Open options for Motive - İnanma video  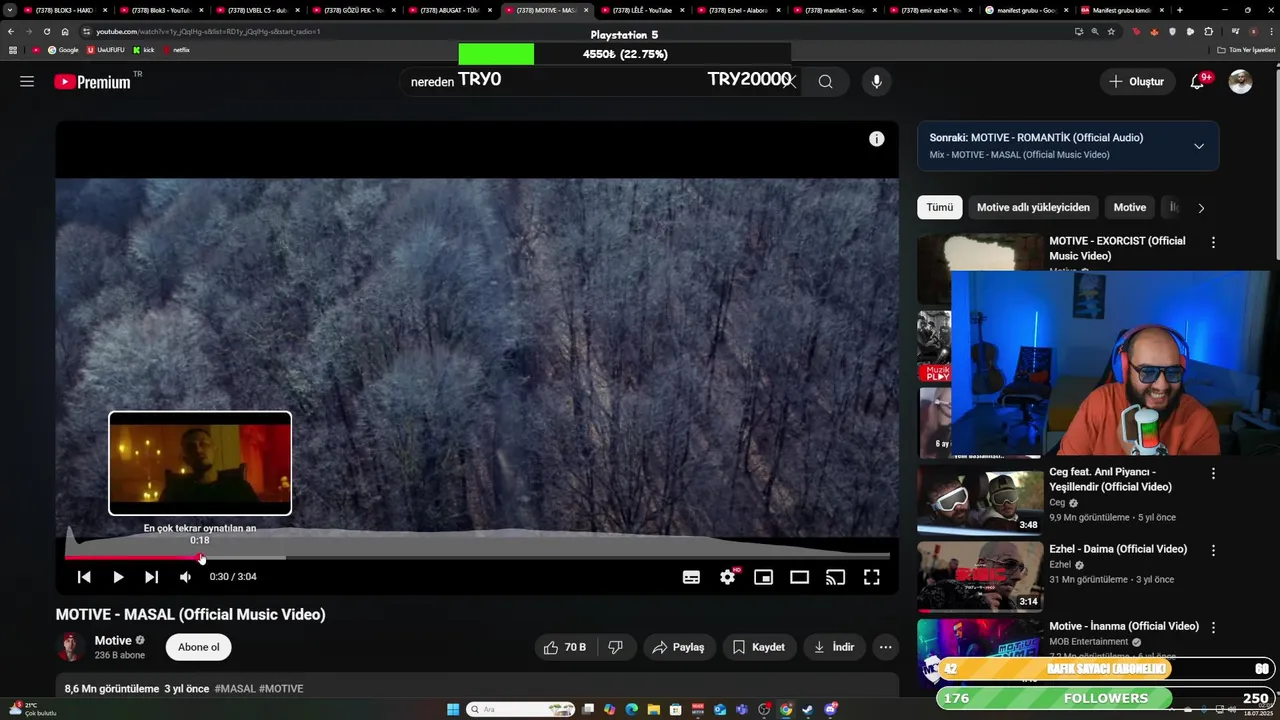[x=1213, y=627]
